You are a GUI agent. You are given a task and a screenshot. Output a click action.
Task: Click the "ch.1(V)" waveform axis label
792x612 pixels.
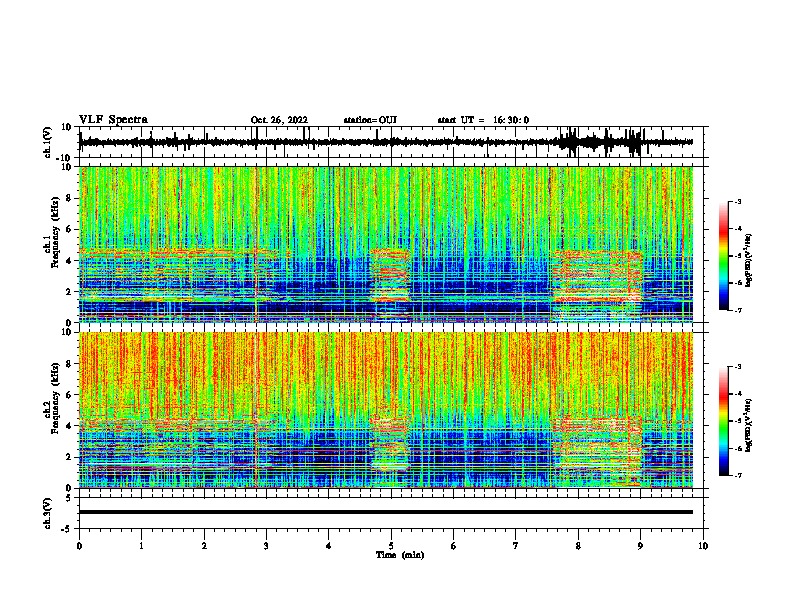48,142
